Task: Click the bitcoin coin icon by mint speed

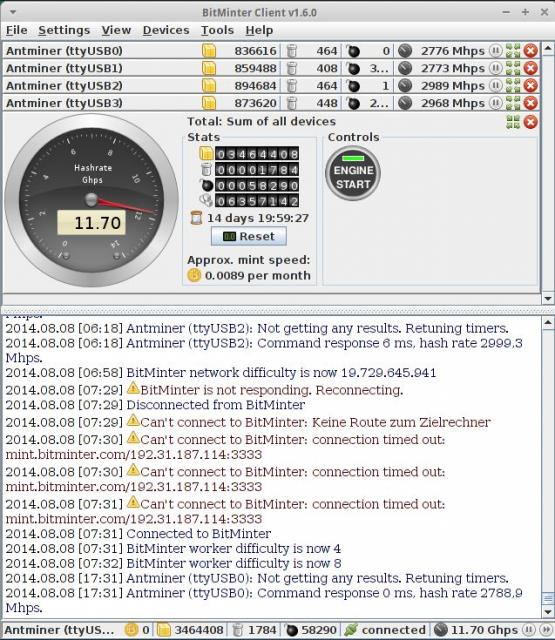Action: pos(194,276)
